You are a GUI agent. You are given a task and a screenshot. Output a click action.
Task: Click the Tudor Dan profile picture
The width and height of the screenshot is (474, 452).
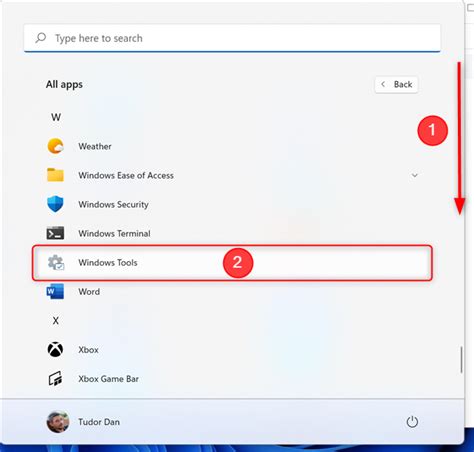point(58,422)
